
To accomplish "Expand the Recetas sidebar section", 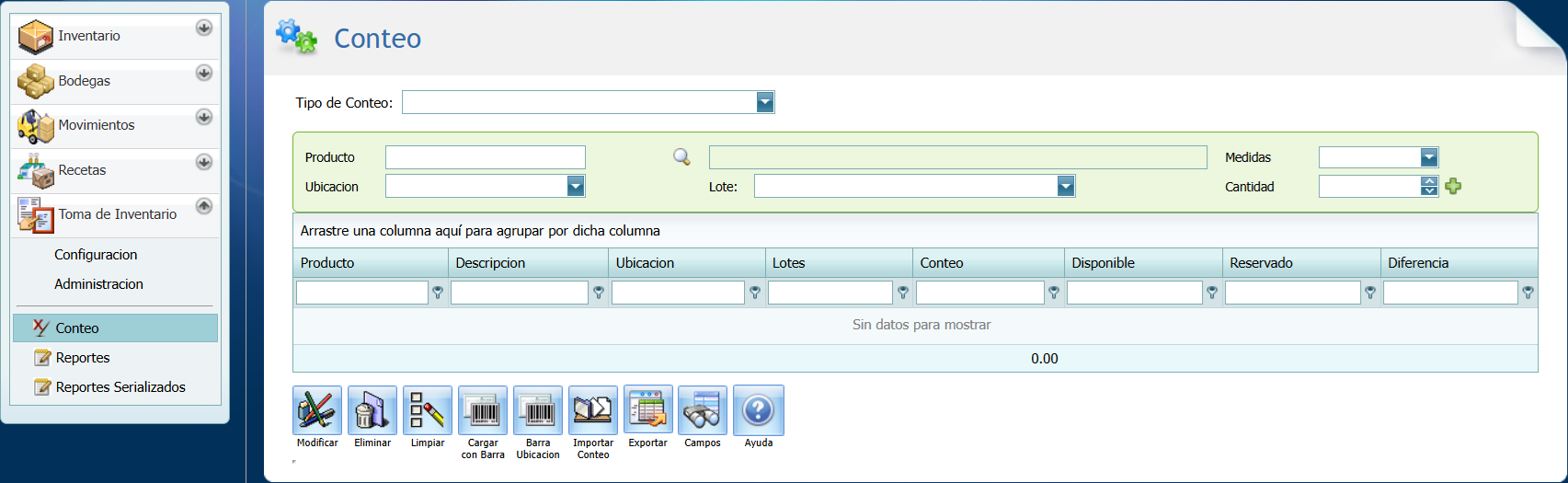I will (x=204, y=162).
